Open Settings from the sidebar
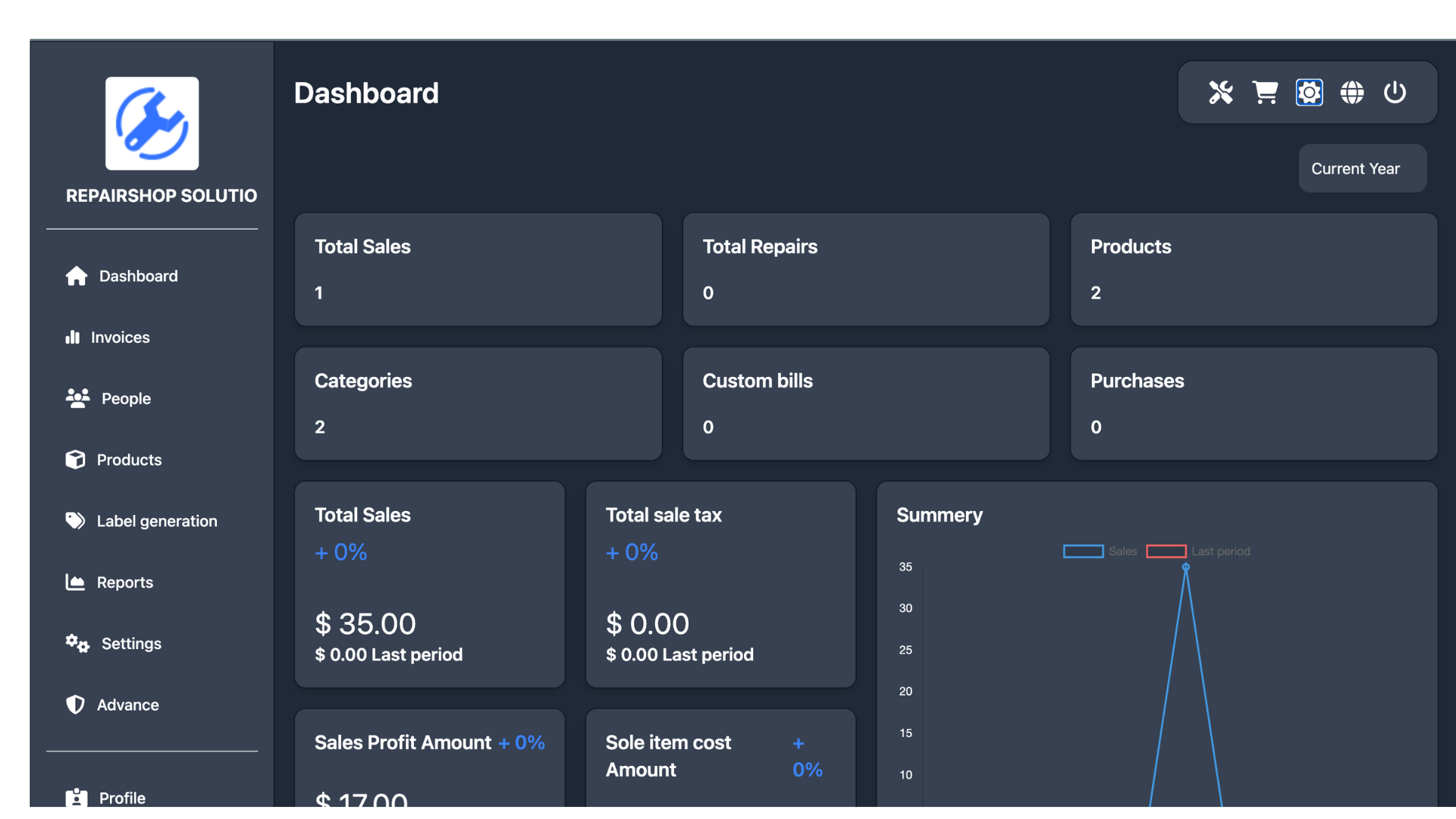This screenshot has width=1456, height=819. [x=130, y=644]
